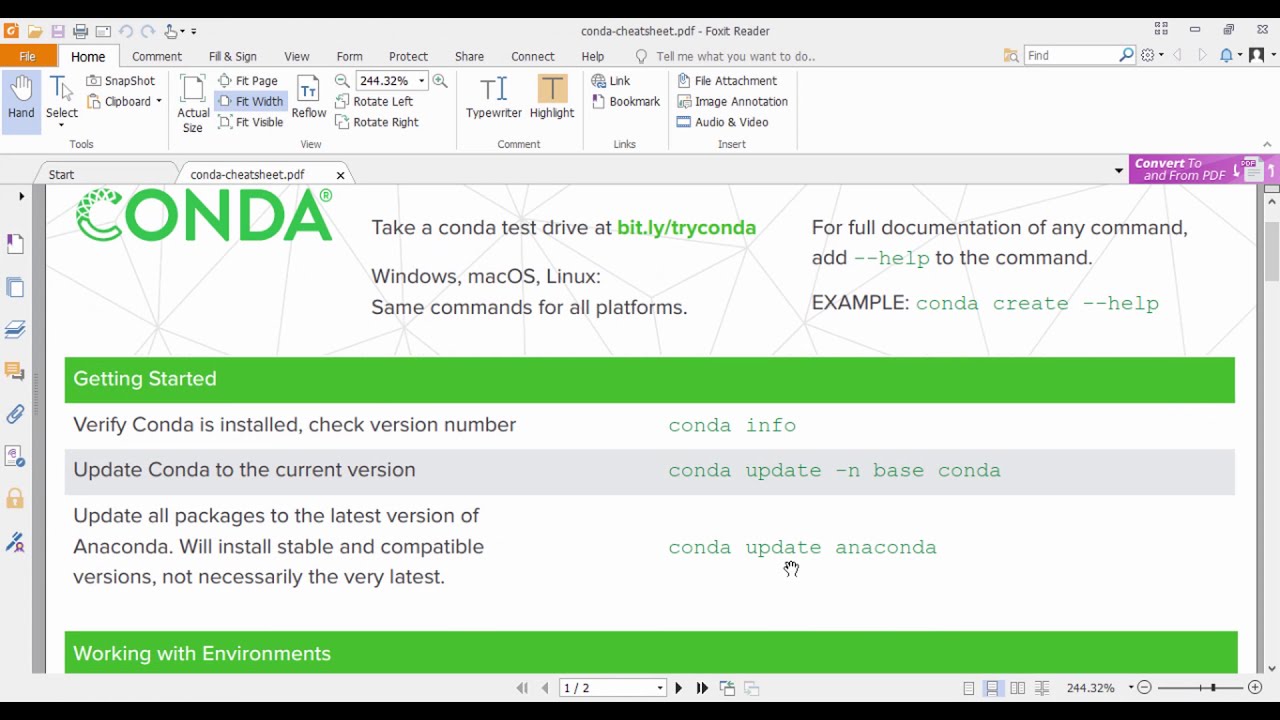1280x720 pixels.
Task: Insert an Image Annotation
Action: [x=732, y=101]
